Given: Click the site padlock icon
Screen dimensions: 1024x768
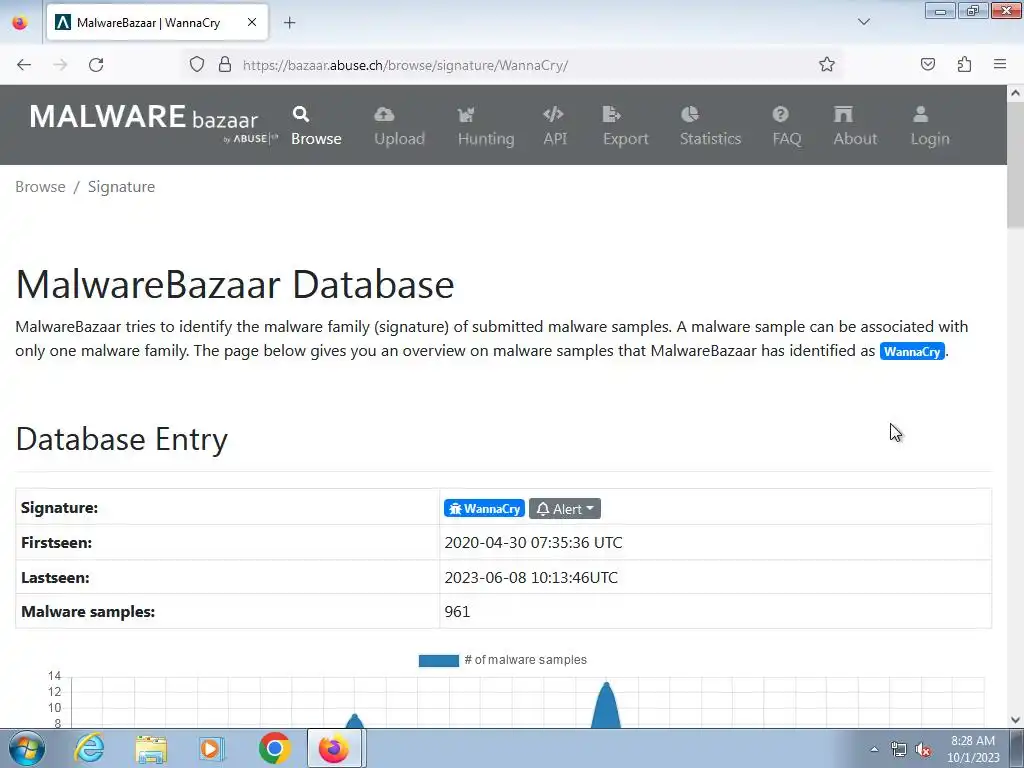Looking at the screenshot, I should click(225, 65).
